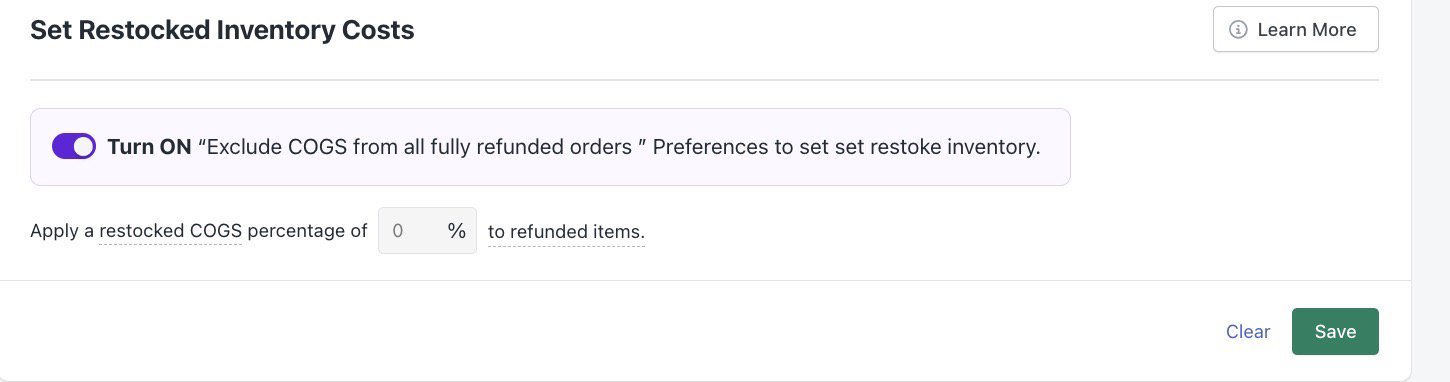1450x382 pixels.
Task: Click the white knob of the switch
Action: point(84,147)
